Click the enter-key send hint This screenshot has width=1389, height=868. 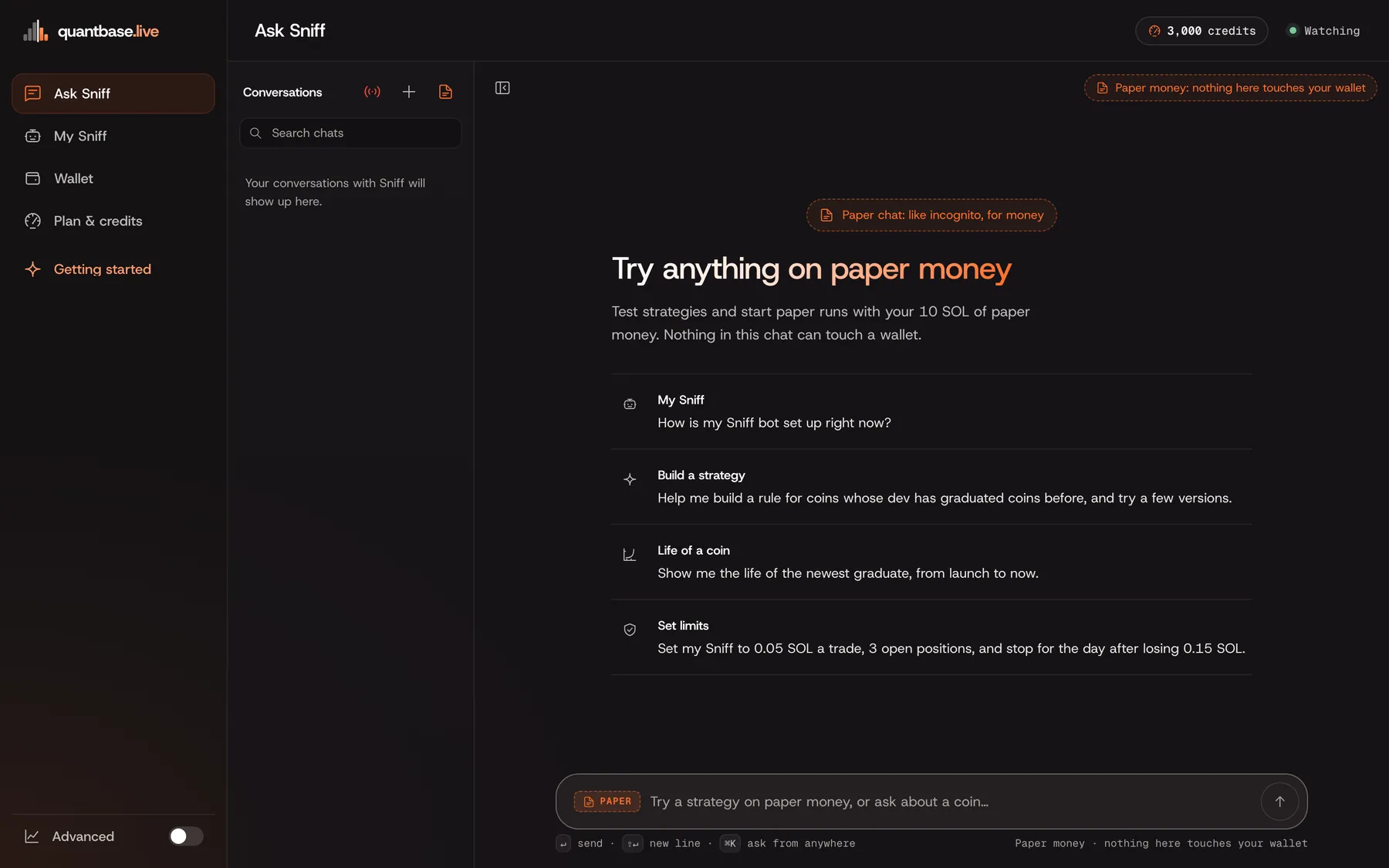click(x=580, y=843)
